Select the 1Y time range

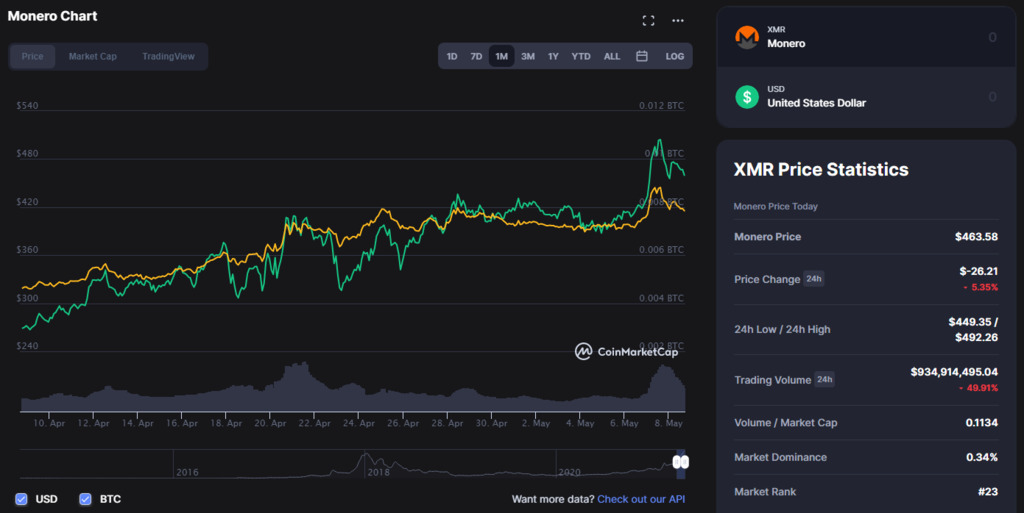pos(553,56)
